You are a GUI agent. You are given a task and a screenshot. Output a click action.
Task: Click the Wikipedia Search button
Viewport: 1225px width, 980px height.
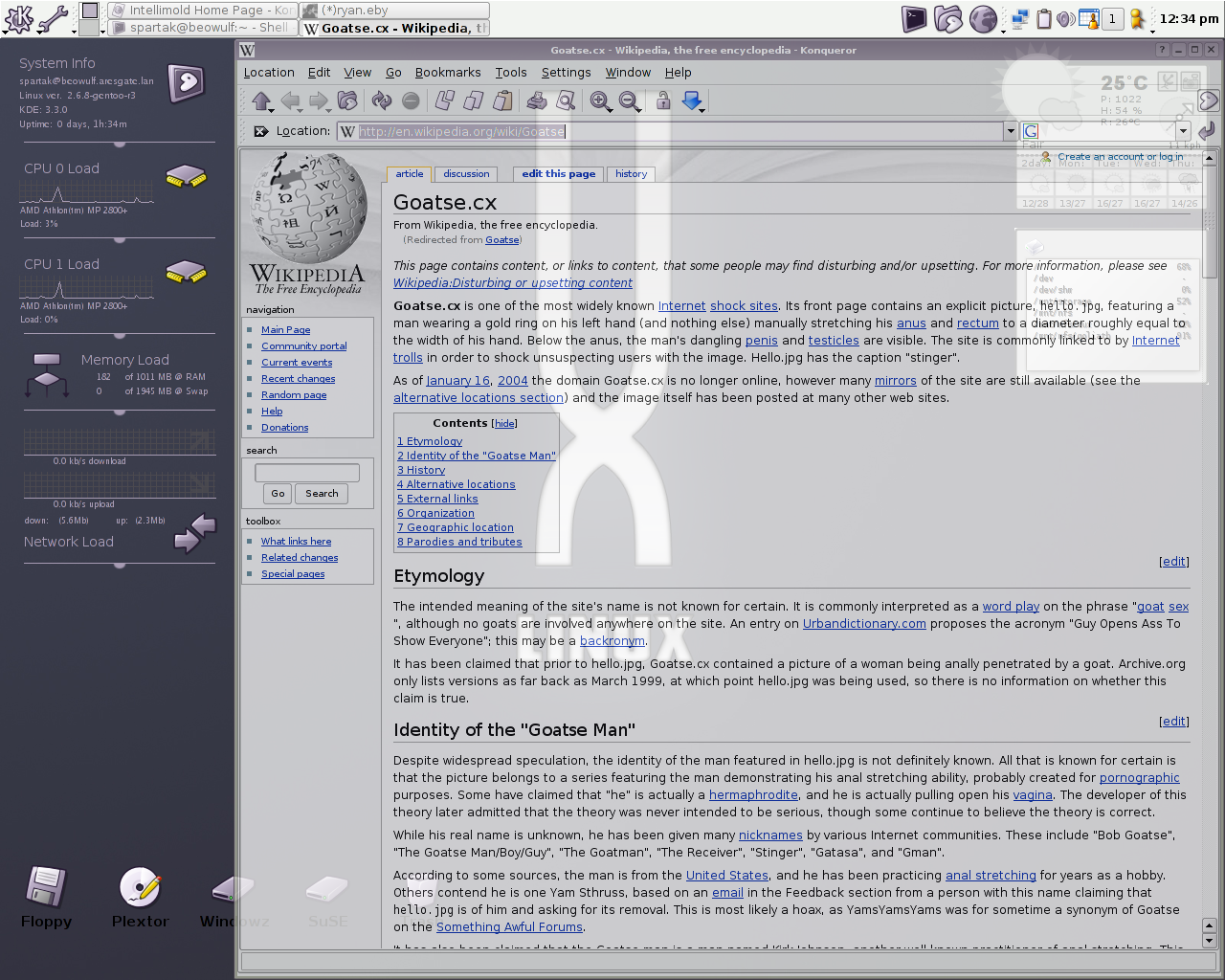pos(322,494)
